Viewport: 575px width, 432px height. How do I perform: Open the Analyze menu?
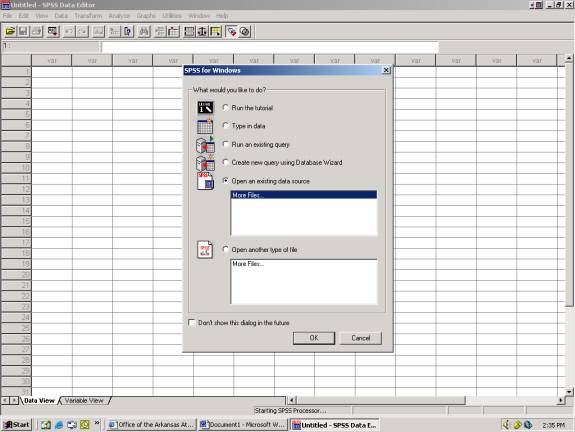(x=119, y=16)
